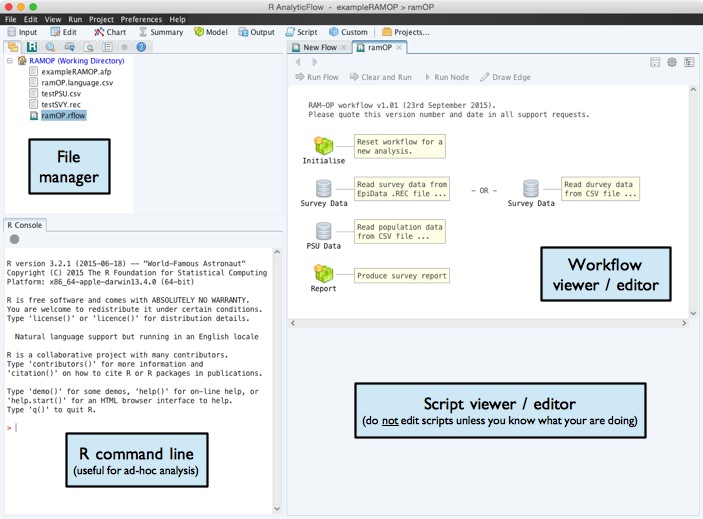Open the Script toolbar menu

coord(301,32)
